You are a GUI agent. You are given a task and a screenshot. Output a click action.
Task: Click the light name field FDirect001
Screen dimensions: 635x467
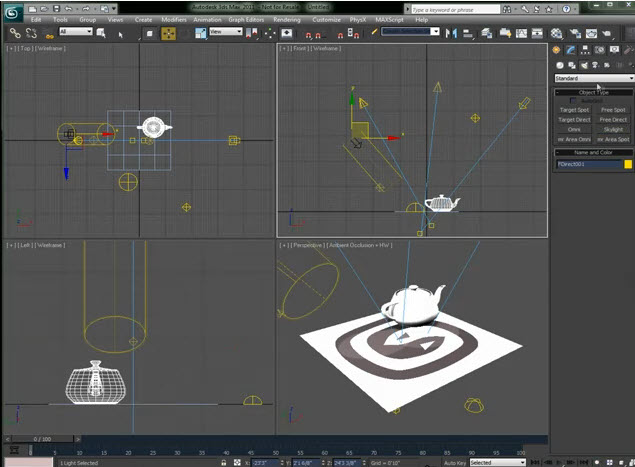point(589,164)
